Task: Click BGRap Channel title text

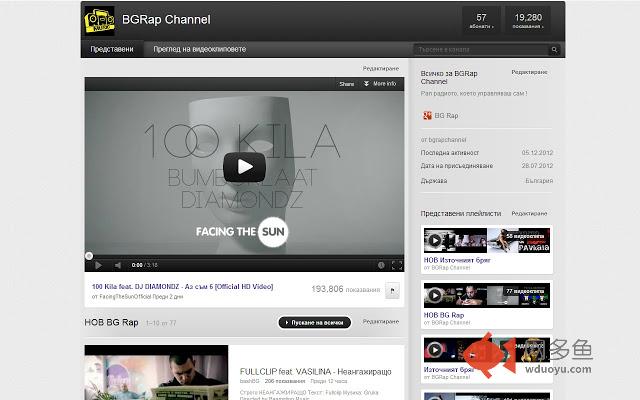Action: (x=166, y=20)
